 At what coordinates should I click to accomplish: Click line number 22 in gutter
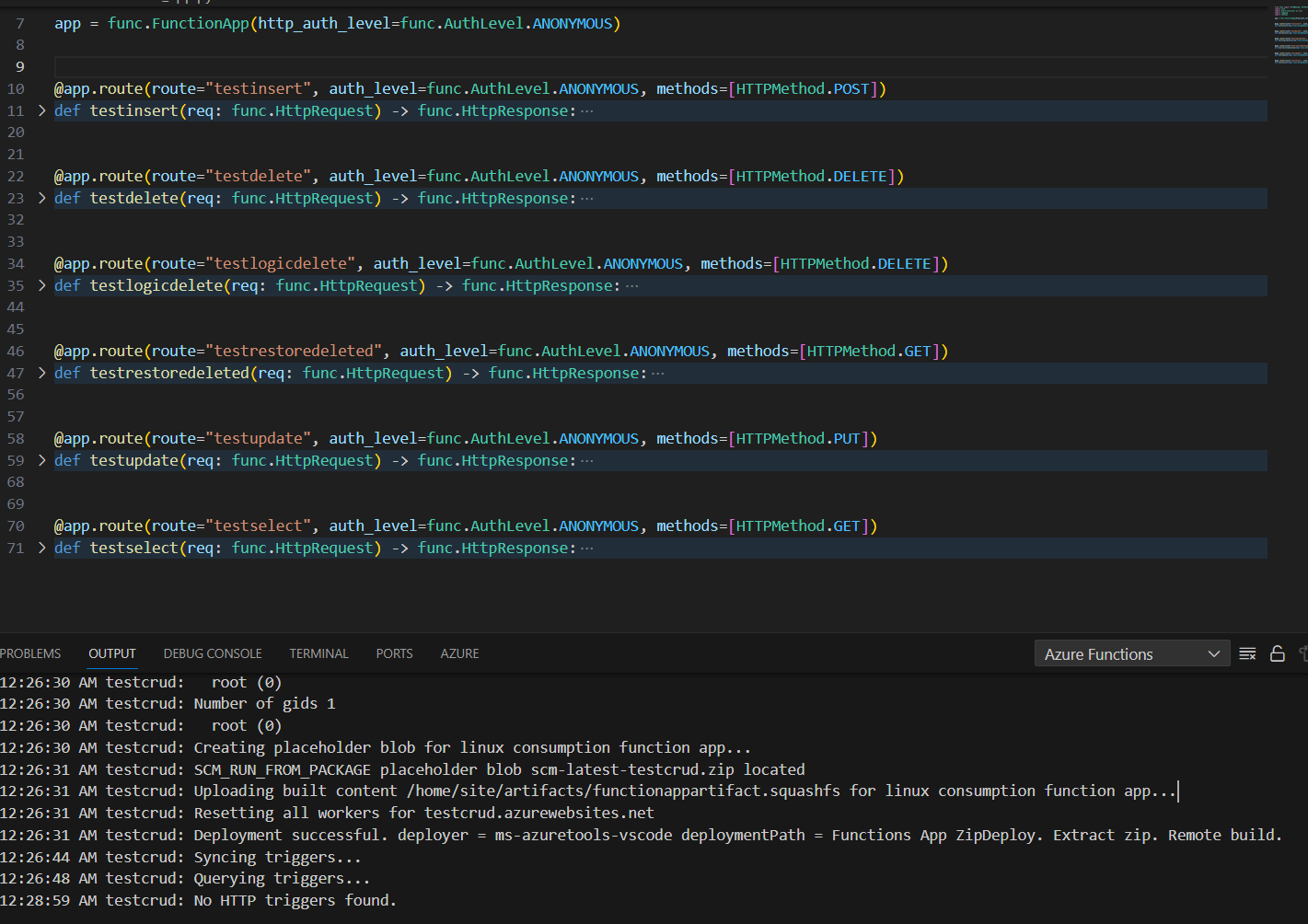pos(16,176)
